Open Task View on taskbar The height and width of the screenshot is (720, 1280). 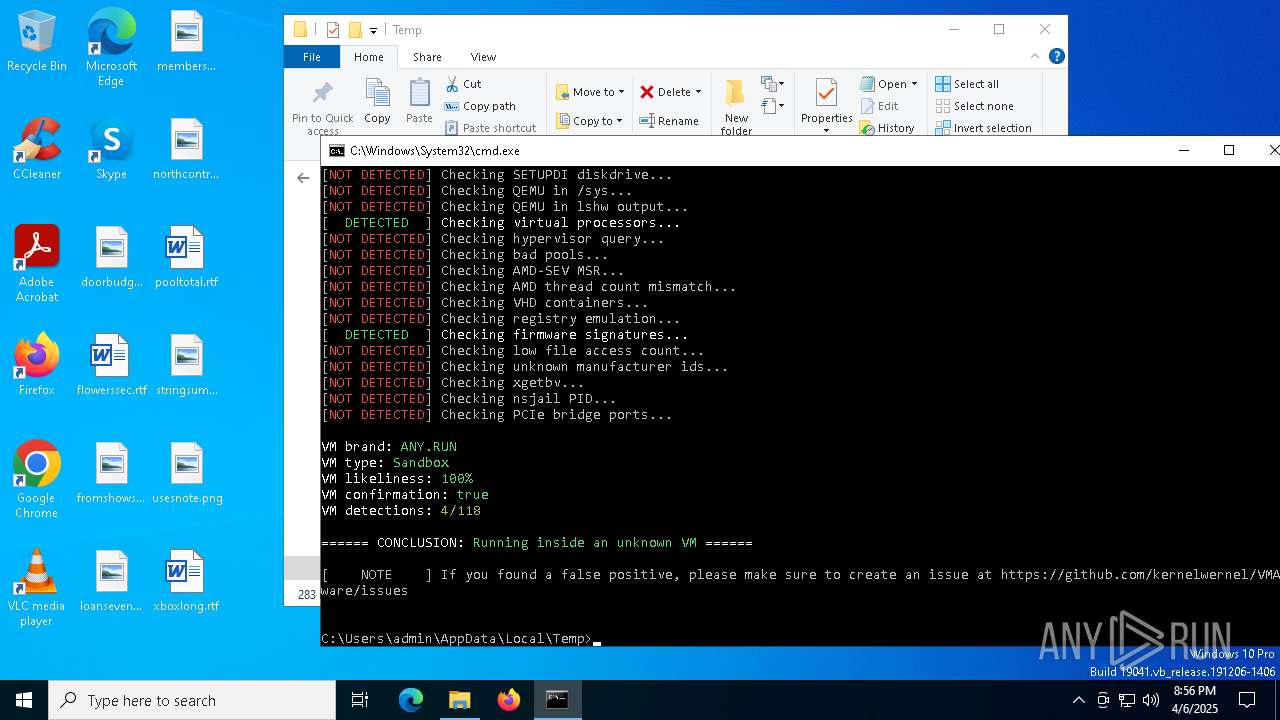[361, 700]
